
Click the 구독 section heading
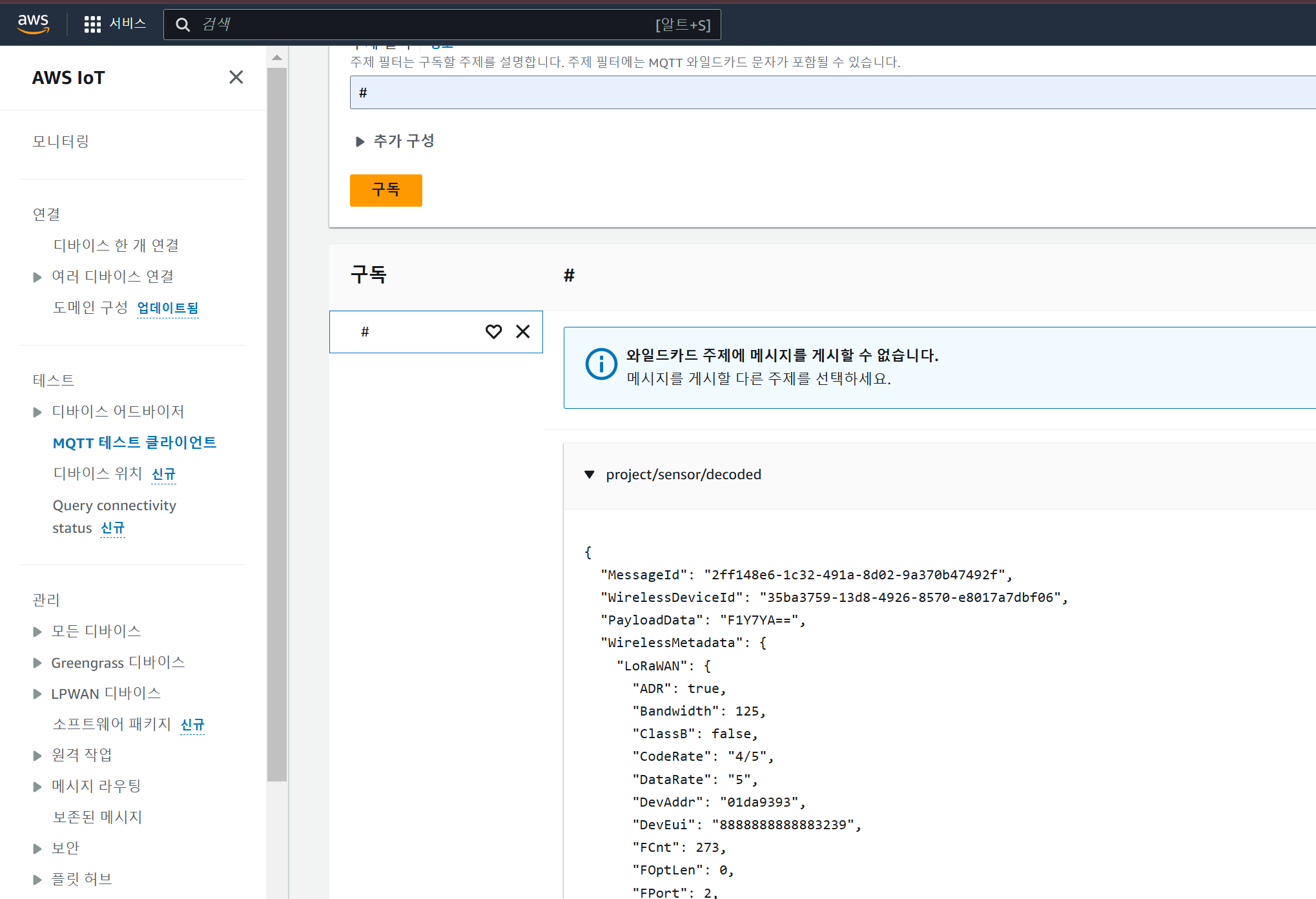point(368,274)
